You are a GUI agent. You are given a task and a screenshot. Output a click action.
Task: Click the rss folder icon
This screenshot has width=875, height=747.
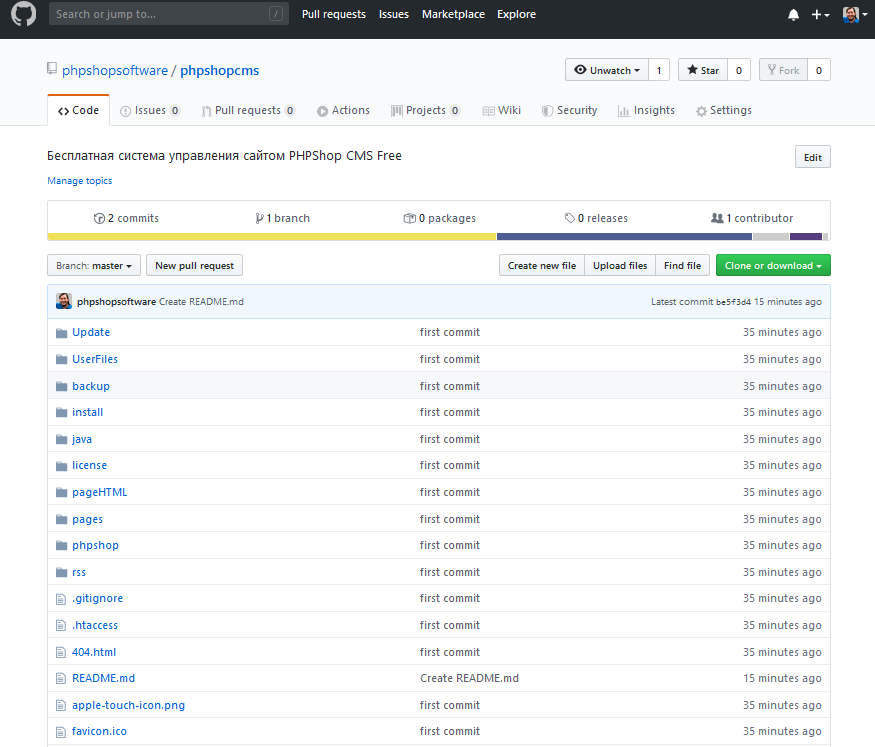coord(61,572)
